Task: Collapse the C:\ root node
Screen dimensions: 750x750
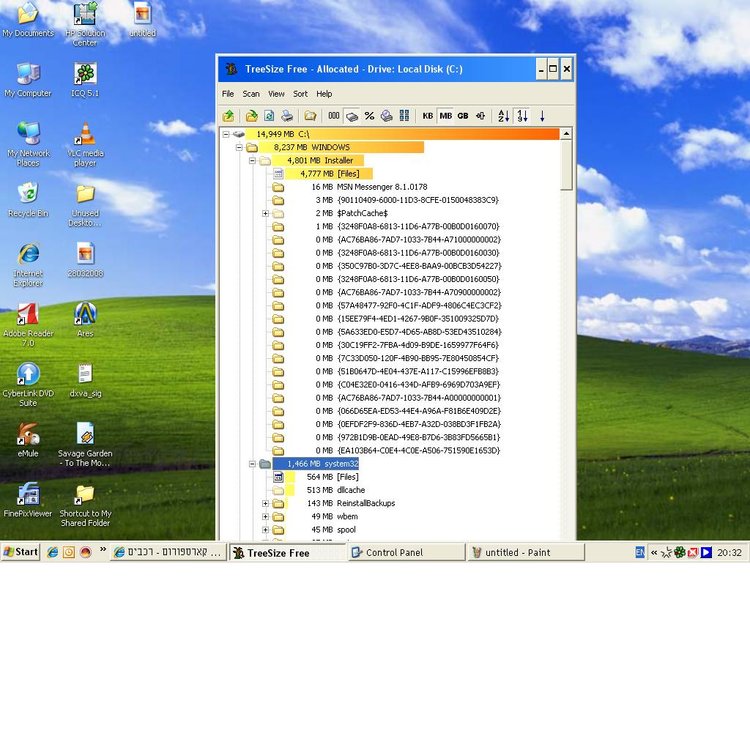Action: (226, 134)
